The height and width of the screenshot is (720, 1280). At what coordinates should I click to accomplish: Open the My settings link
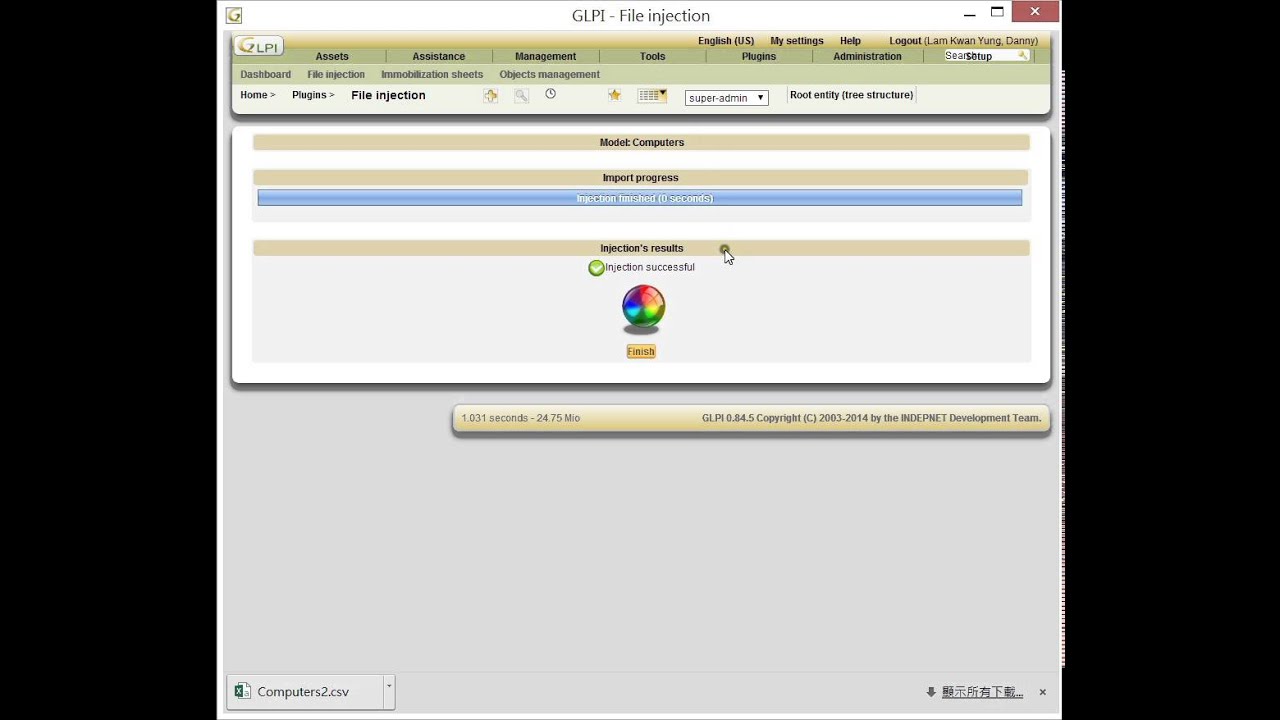(x=797, y=41)
